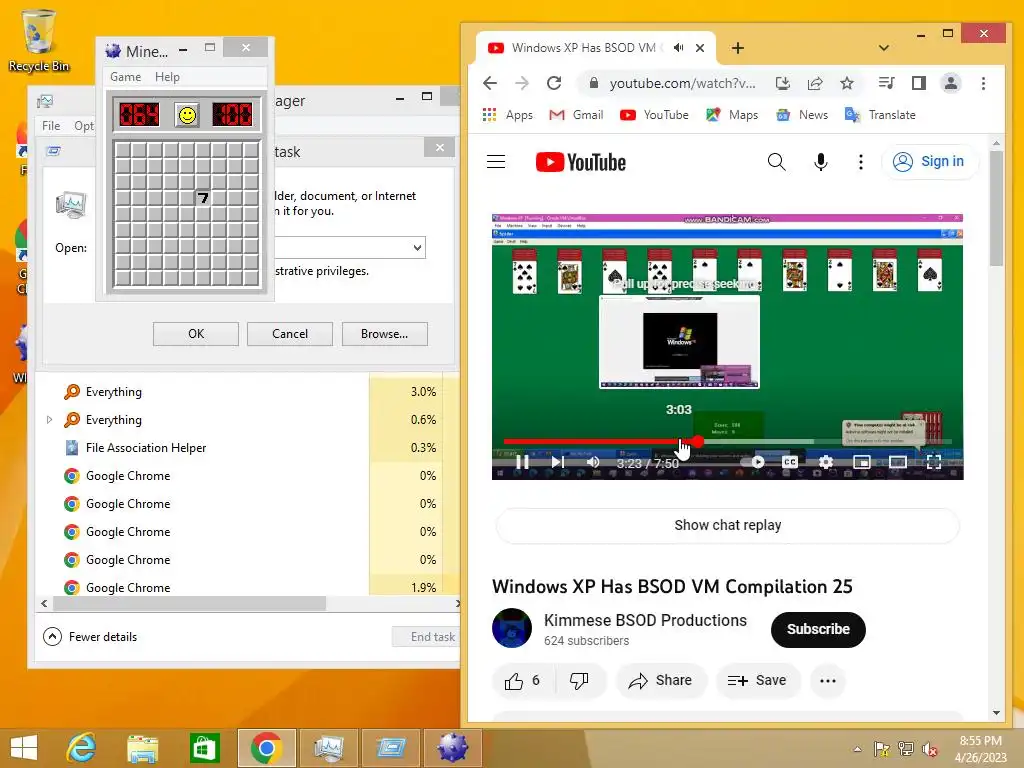
Task: Open Chrome tab search chevron
Action: pos(884,48)
